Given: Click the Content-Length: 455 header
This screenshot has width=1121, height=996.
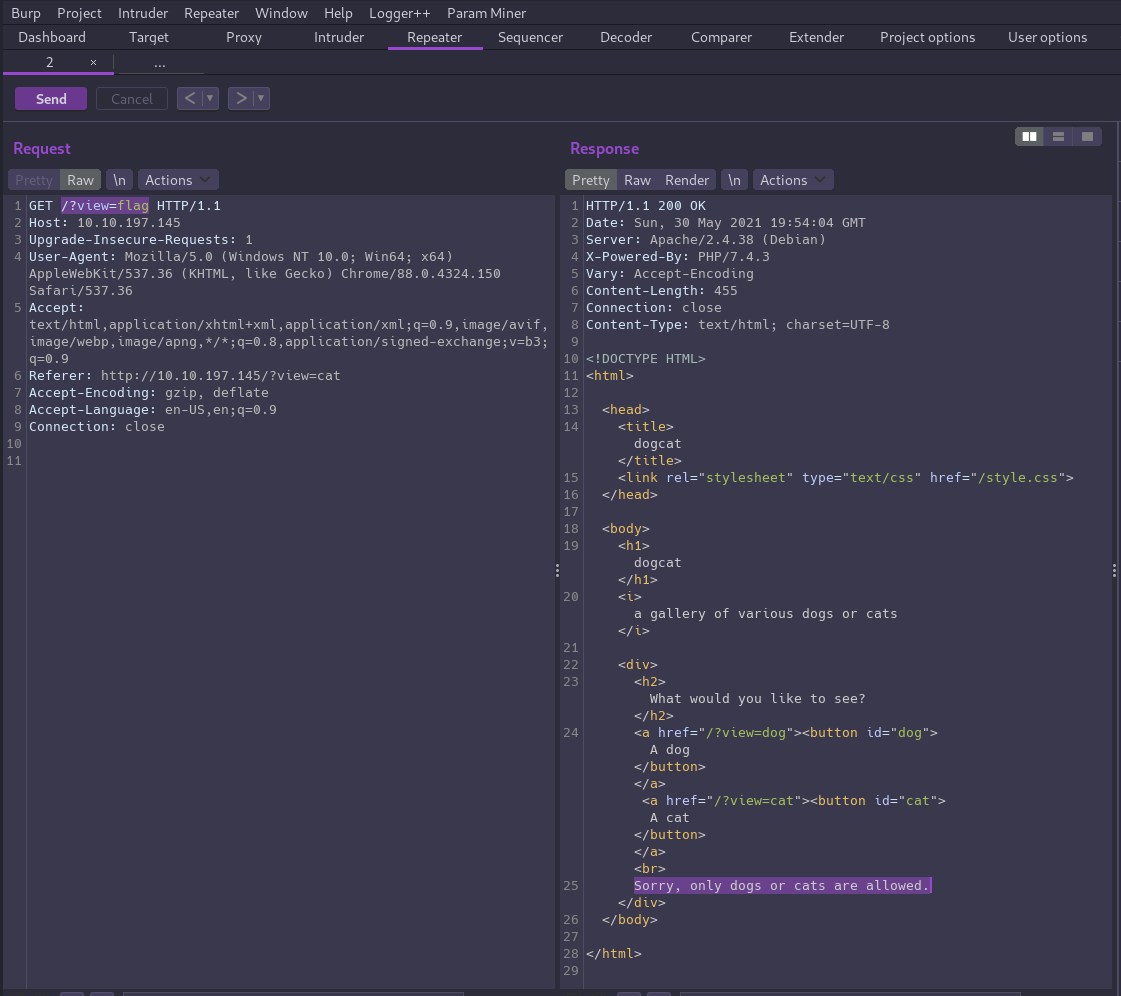Looking at the screenshot, I should click(x=661, y=291).
